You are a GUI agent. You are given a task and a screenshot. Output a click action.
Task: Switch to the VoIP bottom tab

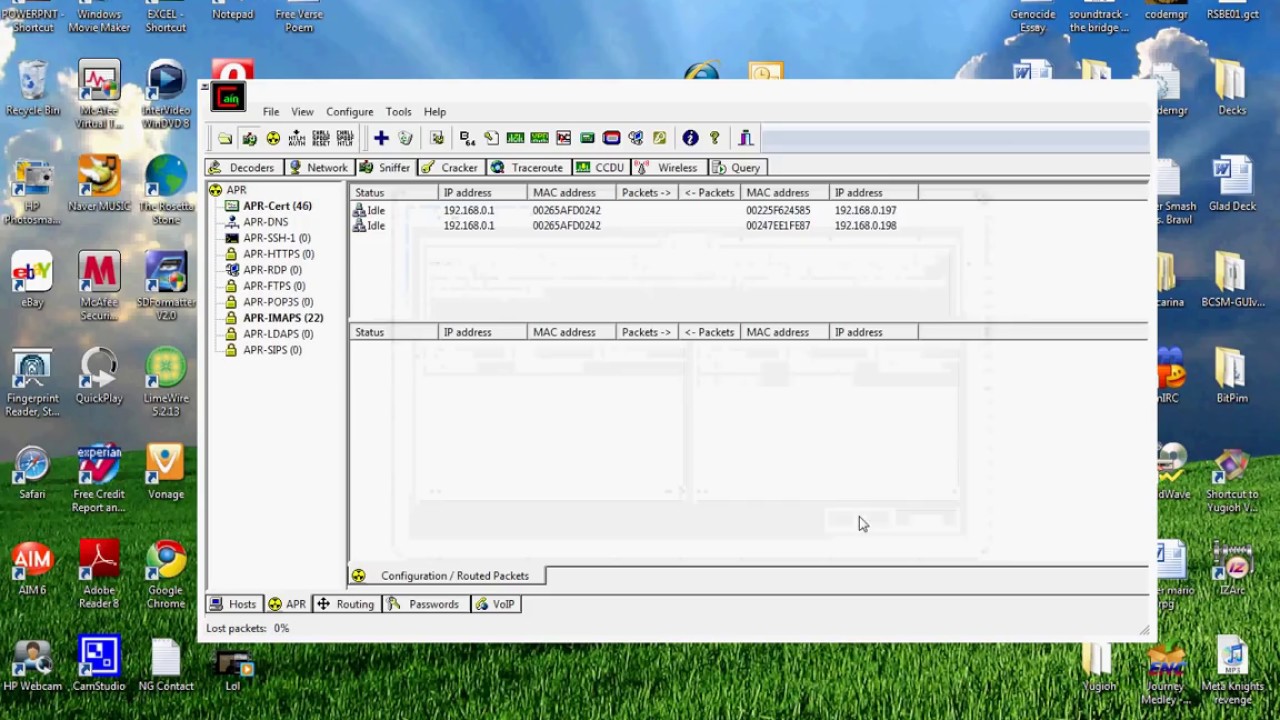tap(495, 604)
